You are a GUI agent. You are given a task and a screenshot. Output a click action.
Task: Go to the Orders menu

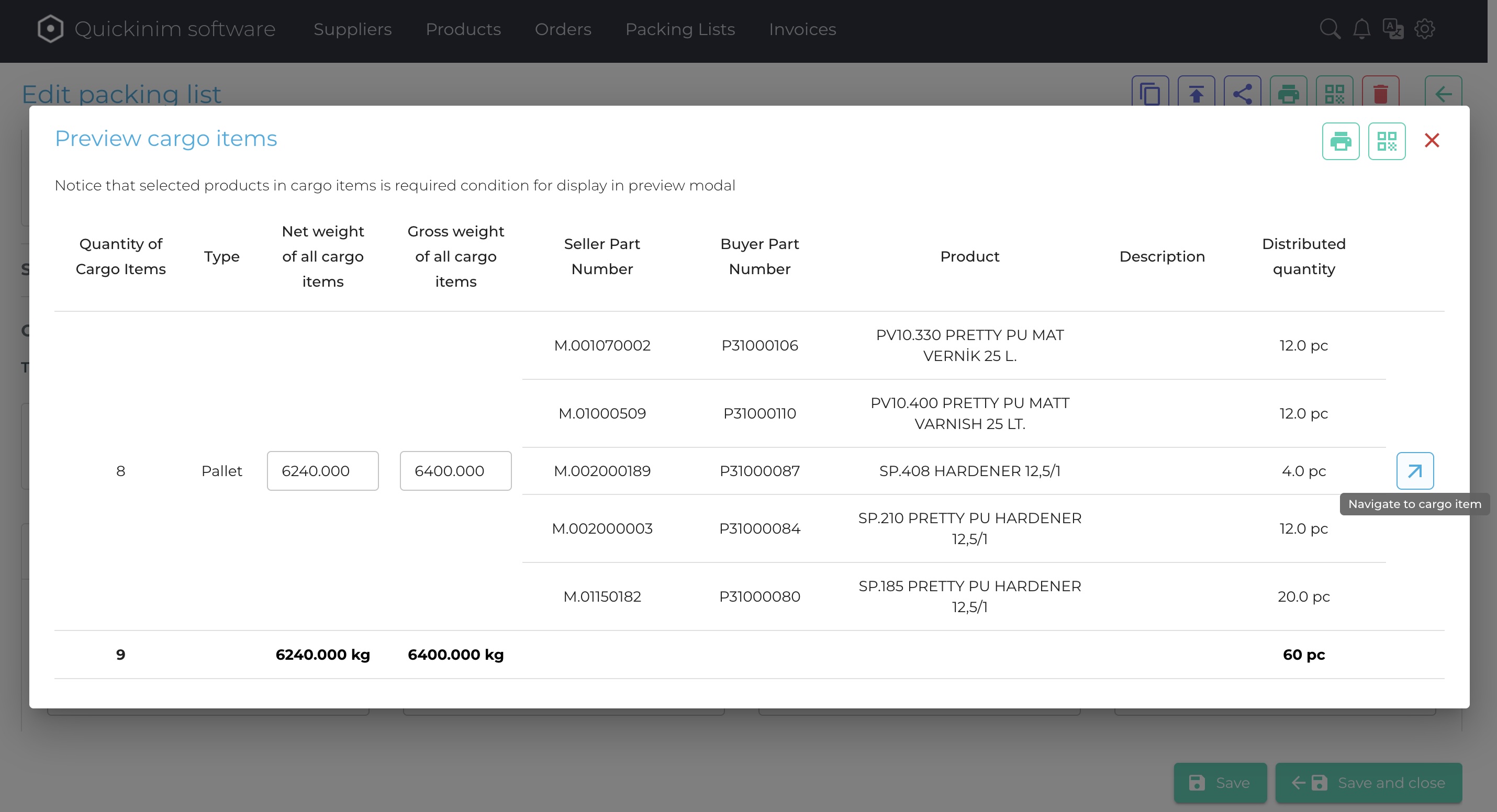pyautogui.click(x=563, y=29)
